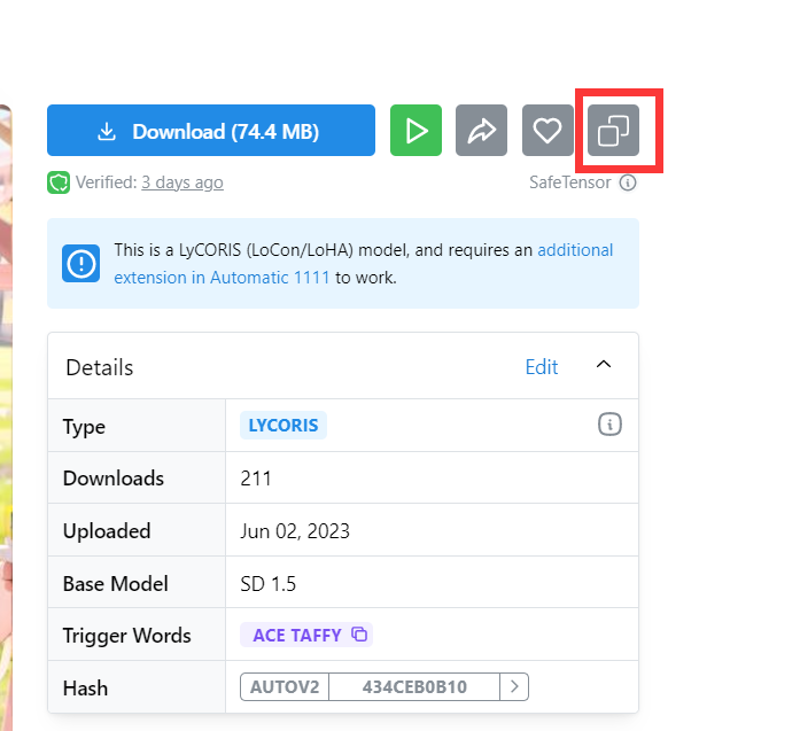Viewport: 800px width, 731px height.
Task: Copy the ACE TAFFY trigger word
Action: pos(359,634)
